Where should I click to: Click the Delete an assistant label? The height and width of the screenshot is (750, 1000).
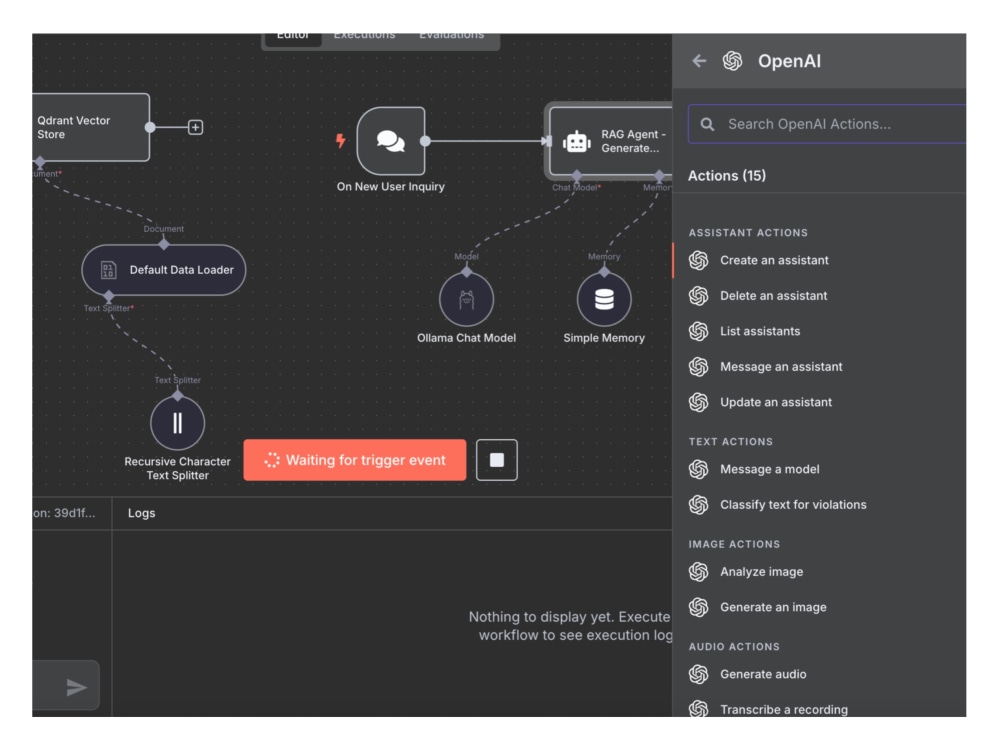[x=774, y=296]
